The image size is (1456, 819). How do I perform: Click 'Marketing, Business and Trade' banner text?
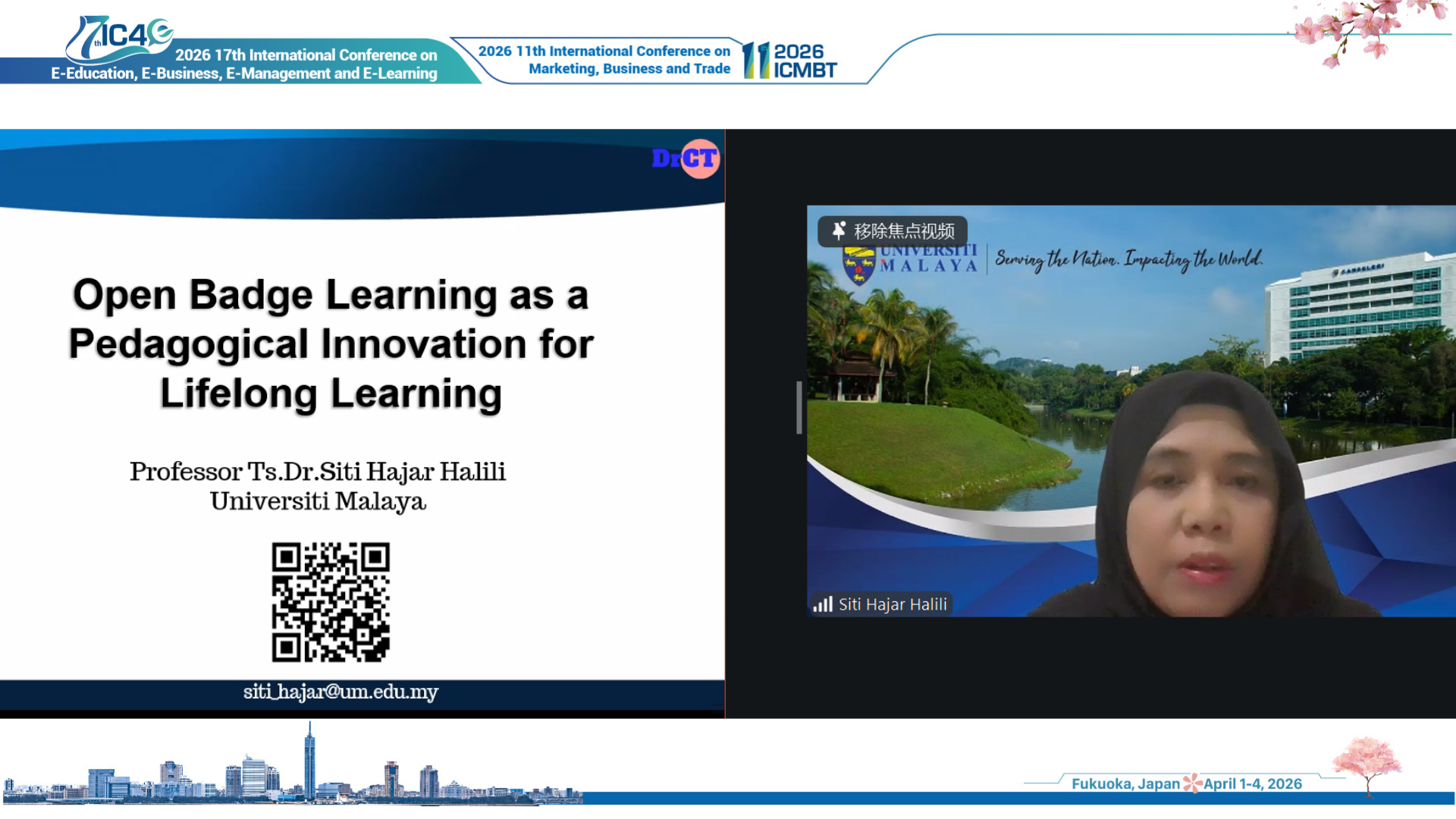[x=629, y=69]
